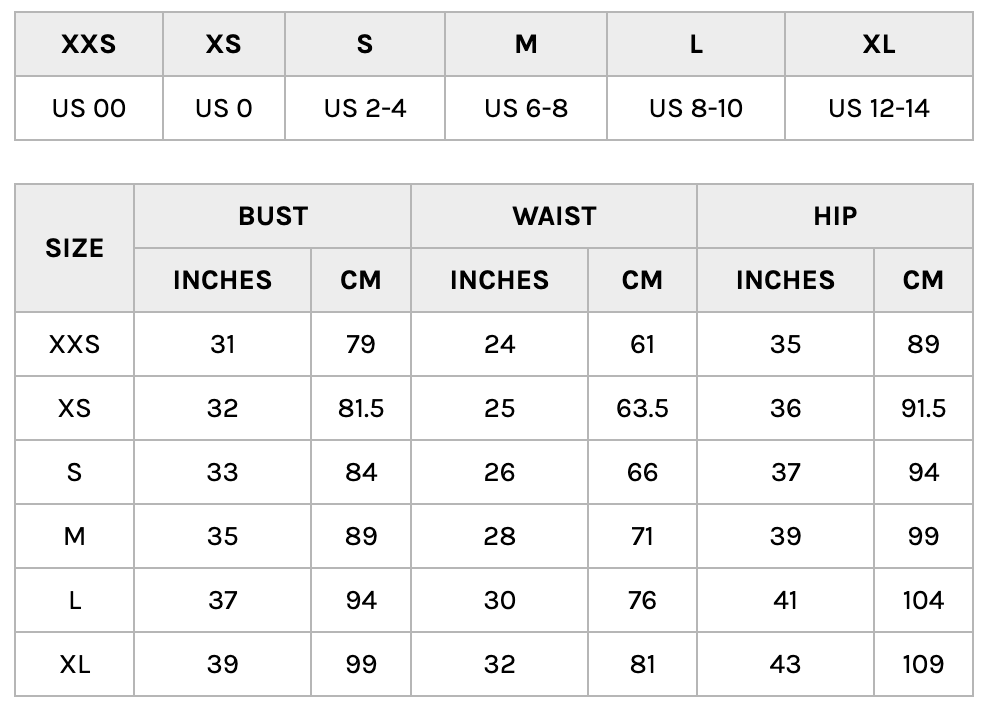Click the US 8-10 cell
The width and height of the screenshot is (988, 712).
coord(696,108)
